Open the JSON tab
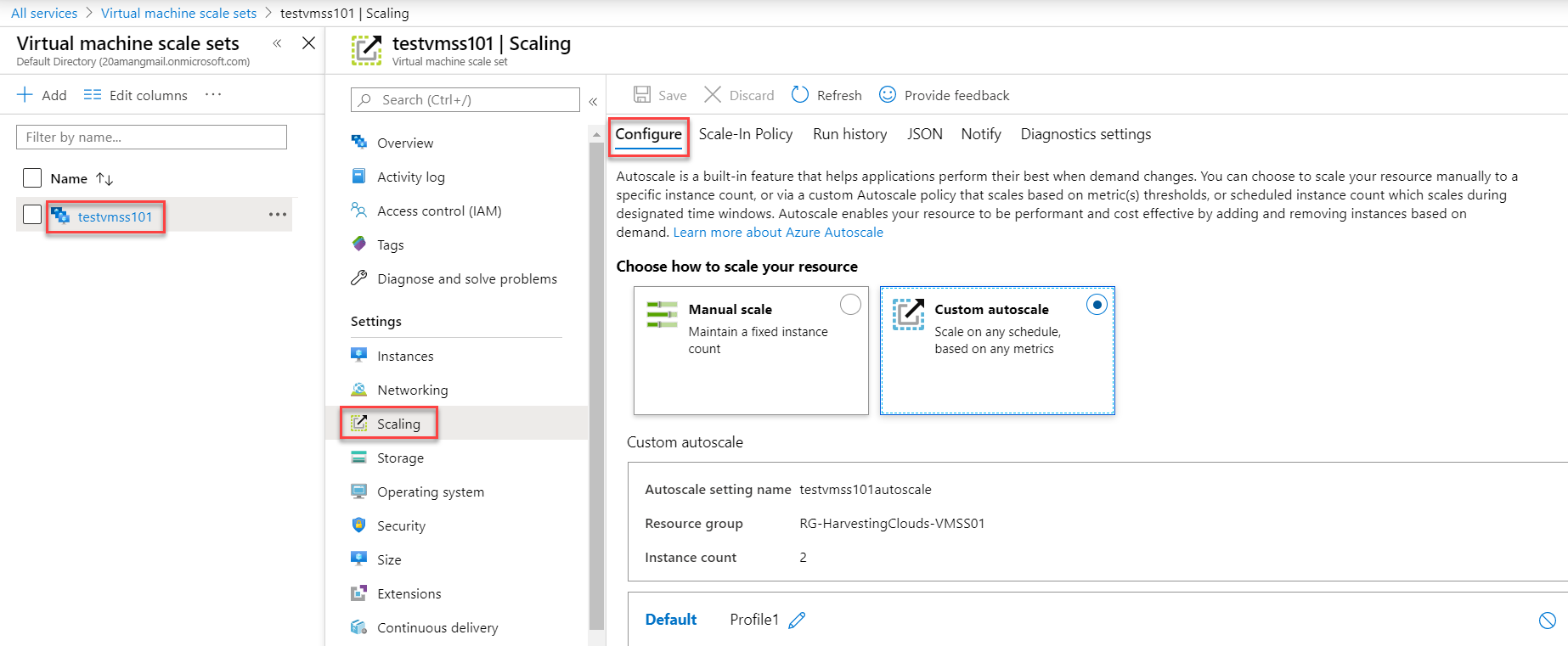1568x646 pixels. [925, 134]
